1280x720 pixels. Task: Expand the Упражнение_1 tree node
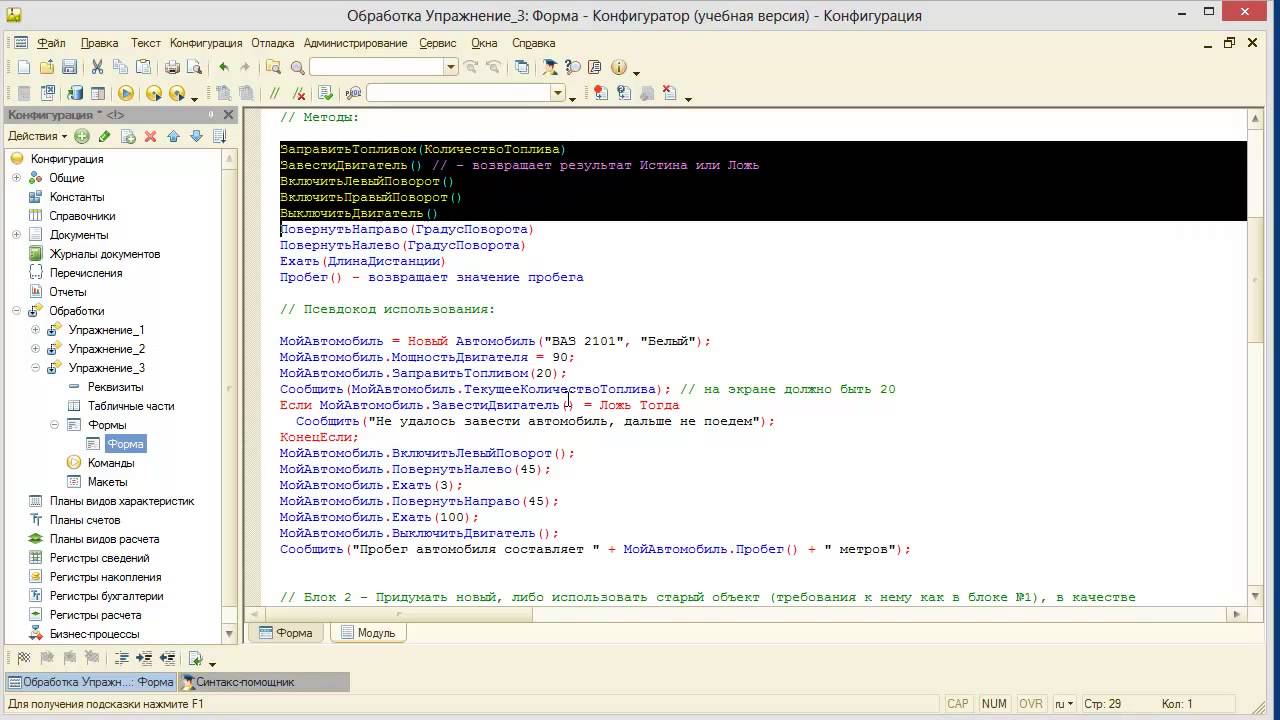click(36, 330)
